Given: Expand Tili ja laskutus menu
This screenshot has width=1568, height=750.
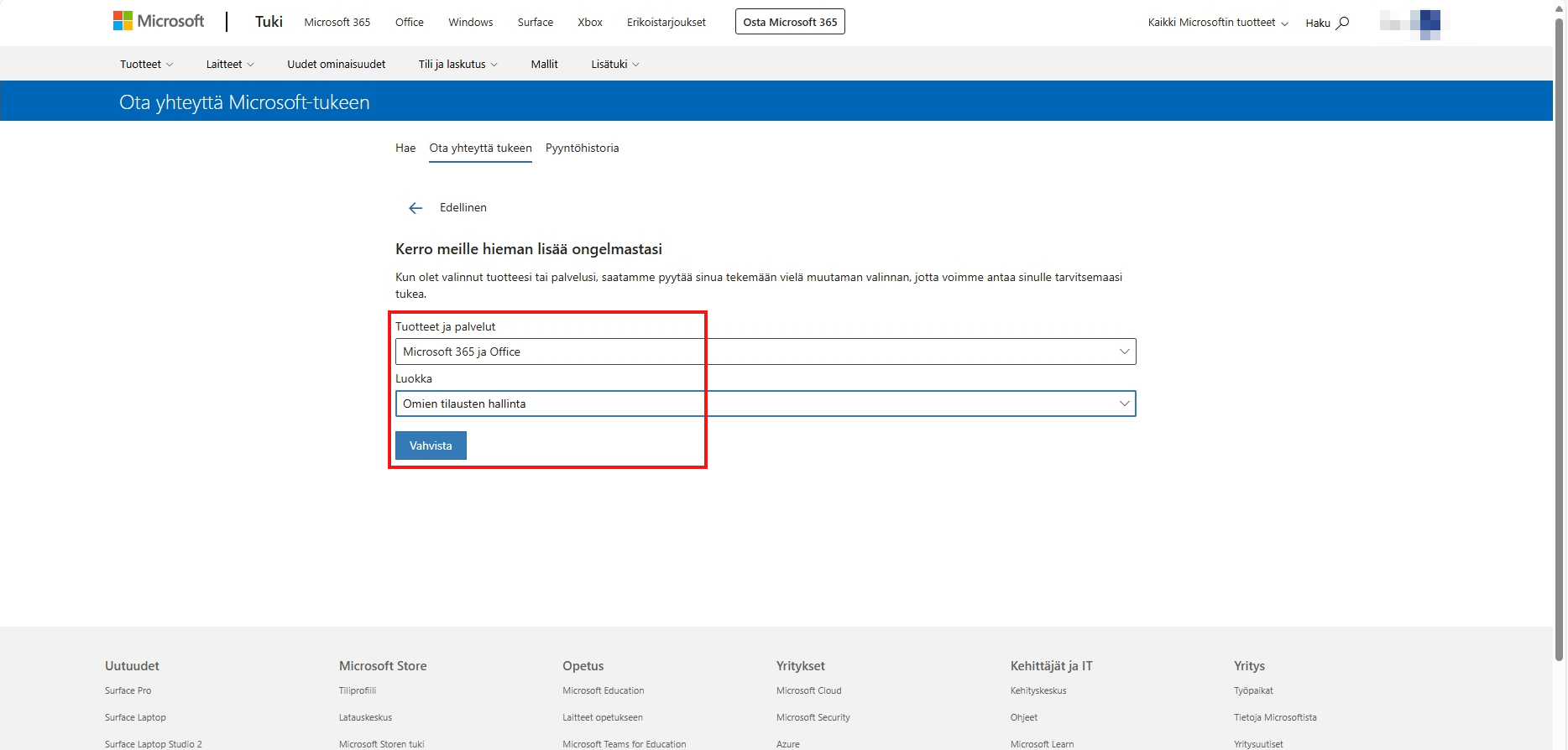Looking at the screenshot, I should 458,64.
